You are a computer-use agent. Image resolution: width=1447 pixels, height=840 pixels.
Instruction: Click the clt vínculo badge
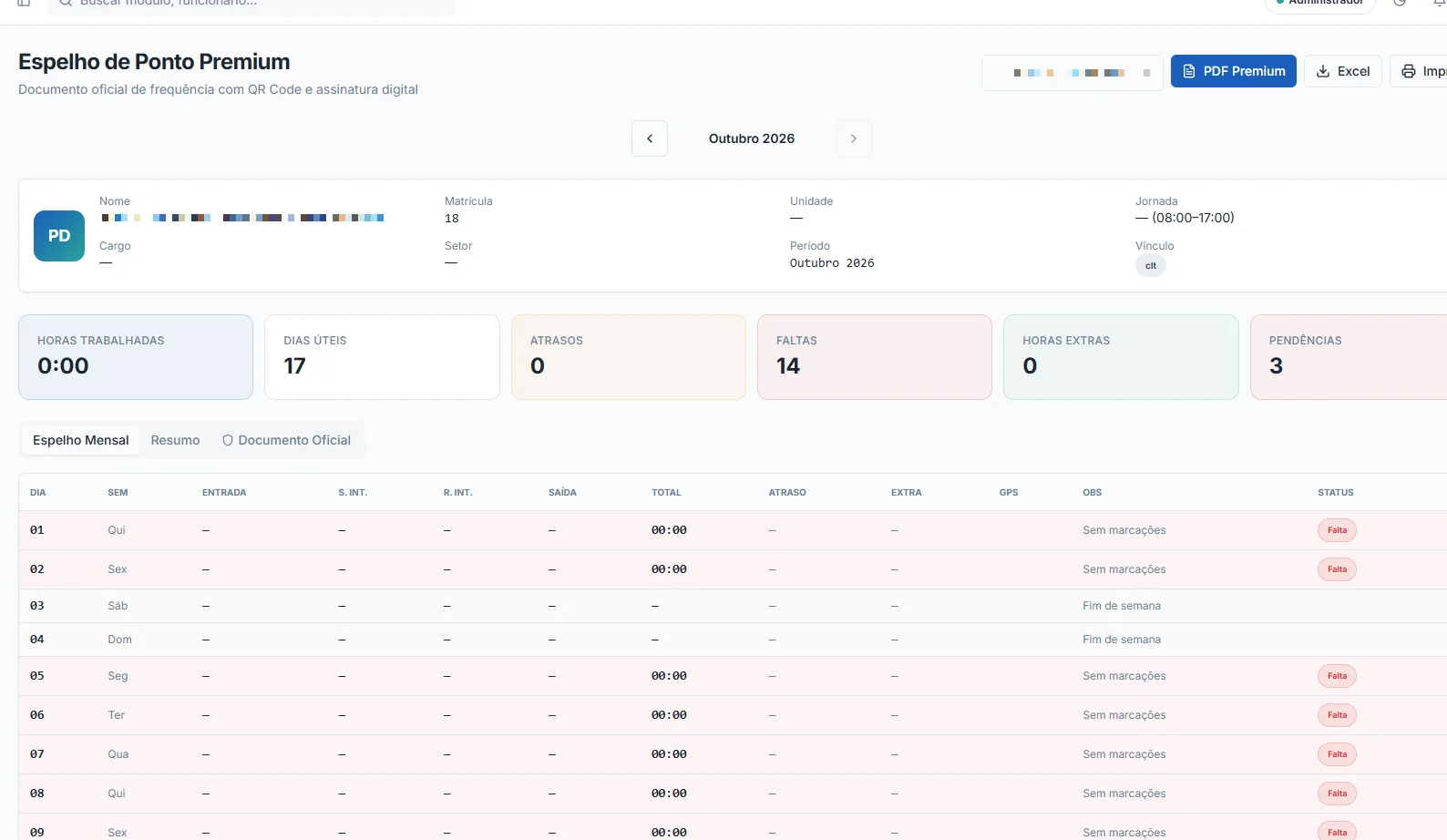[1151, 266]
